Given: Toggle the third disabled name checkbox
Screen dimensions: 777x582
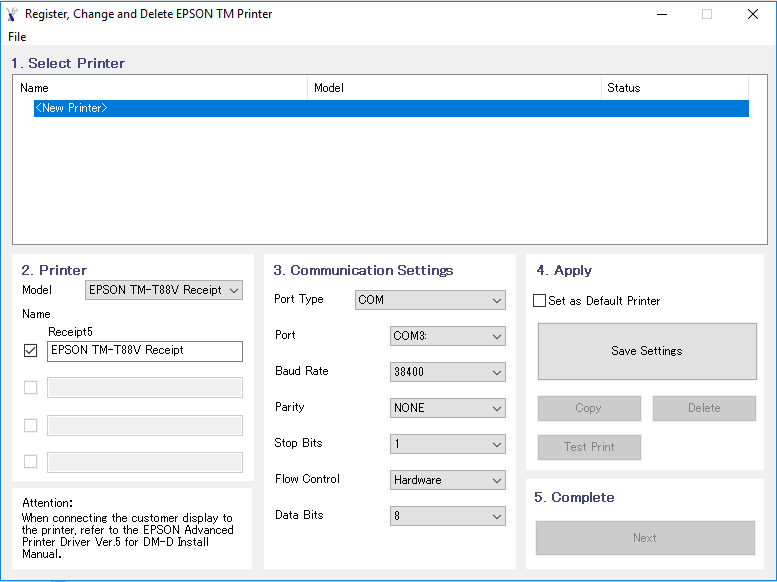Looking at the screenshot, I should coord(31,425).
